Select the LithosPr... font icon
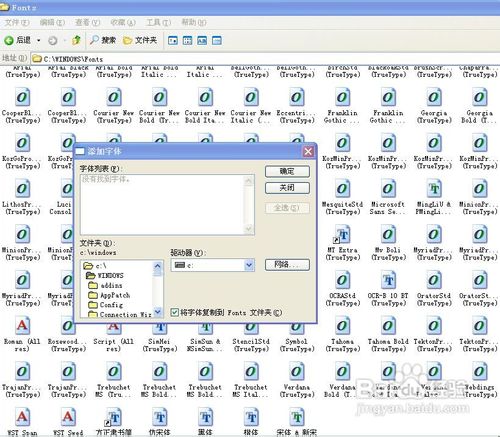Image resolution: width=500 pixels, height=437 pixels. click(x=22, y=189)
